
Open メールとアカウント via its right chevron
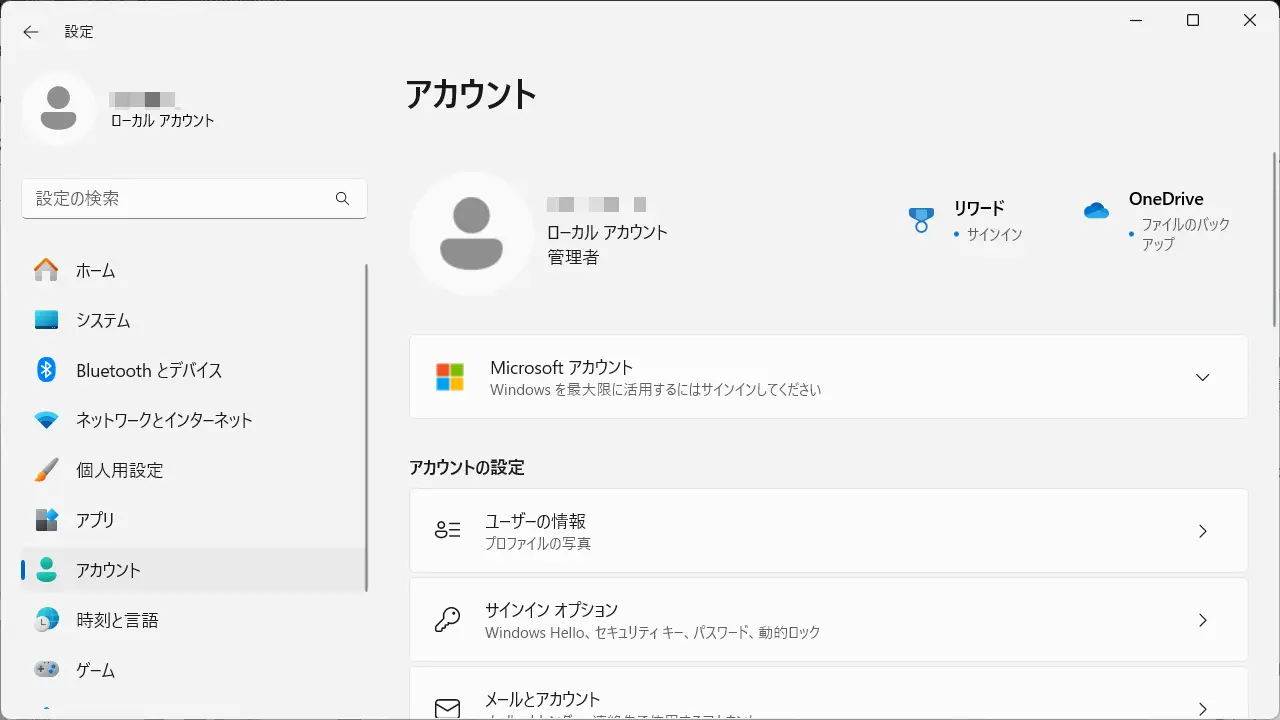pyautogui.click(x=1203, y=708)
